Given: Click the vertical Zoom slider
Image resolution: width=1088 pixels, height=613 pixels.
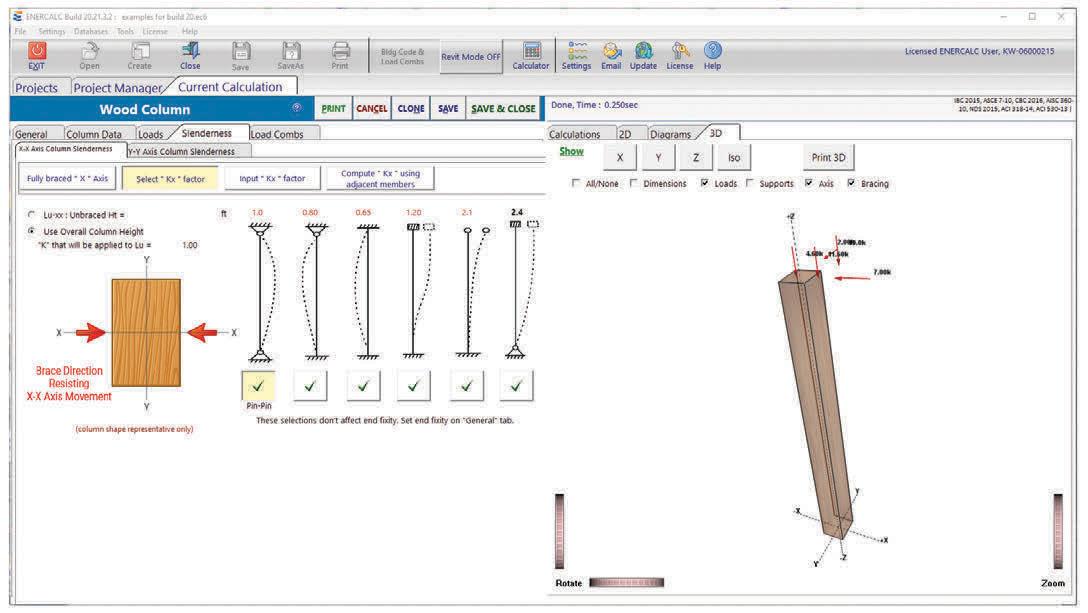Looking at the screenshot, I should 1057,531.
